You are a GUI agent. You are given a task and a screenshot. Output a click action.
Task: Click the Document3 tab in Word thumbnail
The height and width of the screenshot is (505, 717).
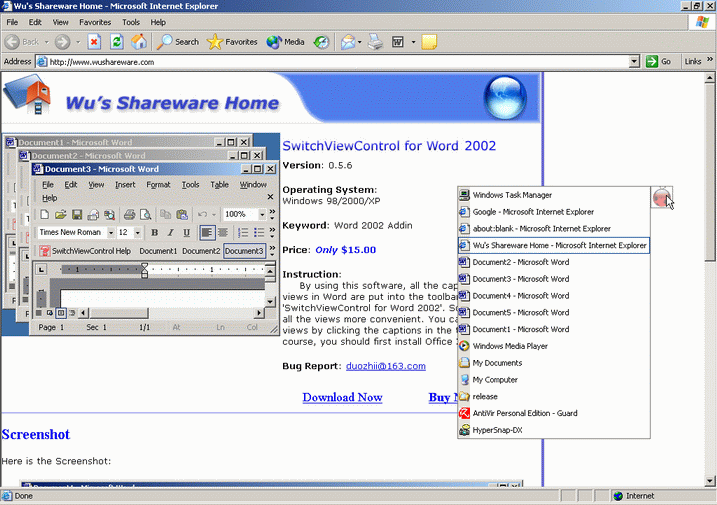(x=244, y=251)
